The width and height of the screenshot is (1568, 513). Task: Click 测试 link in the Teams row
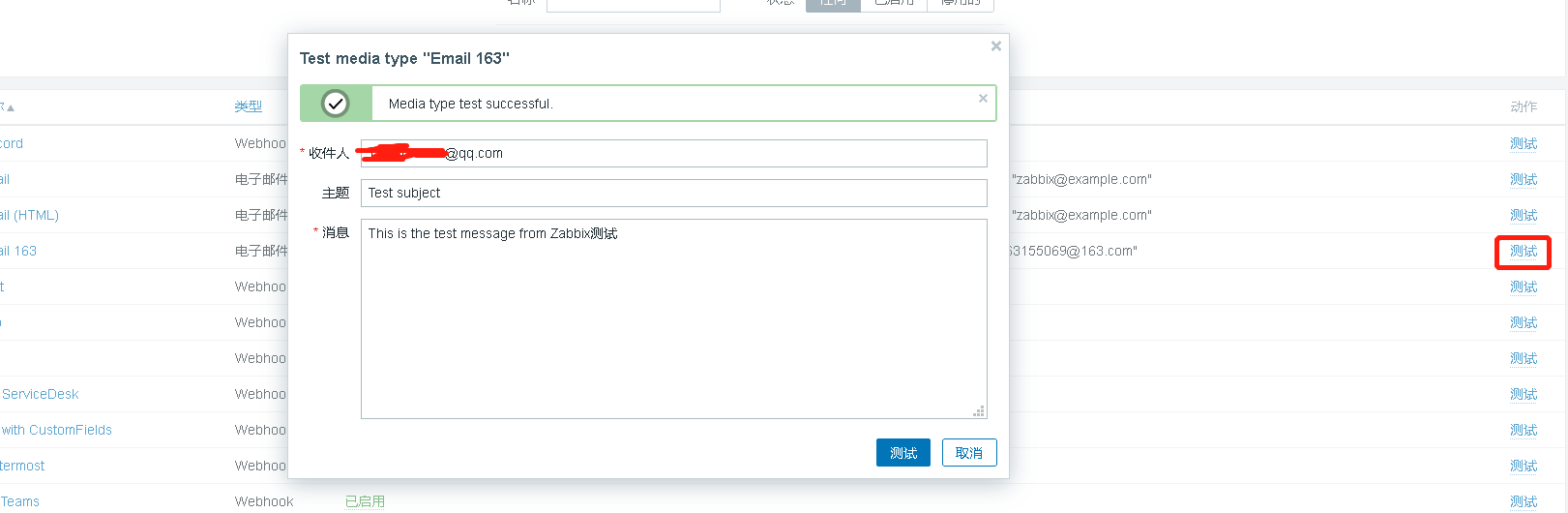click(x=1523, y=501)
